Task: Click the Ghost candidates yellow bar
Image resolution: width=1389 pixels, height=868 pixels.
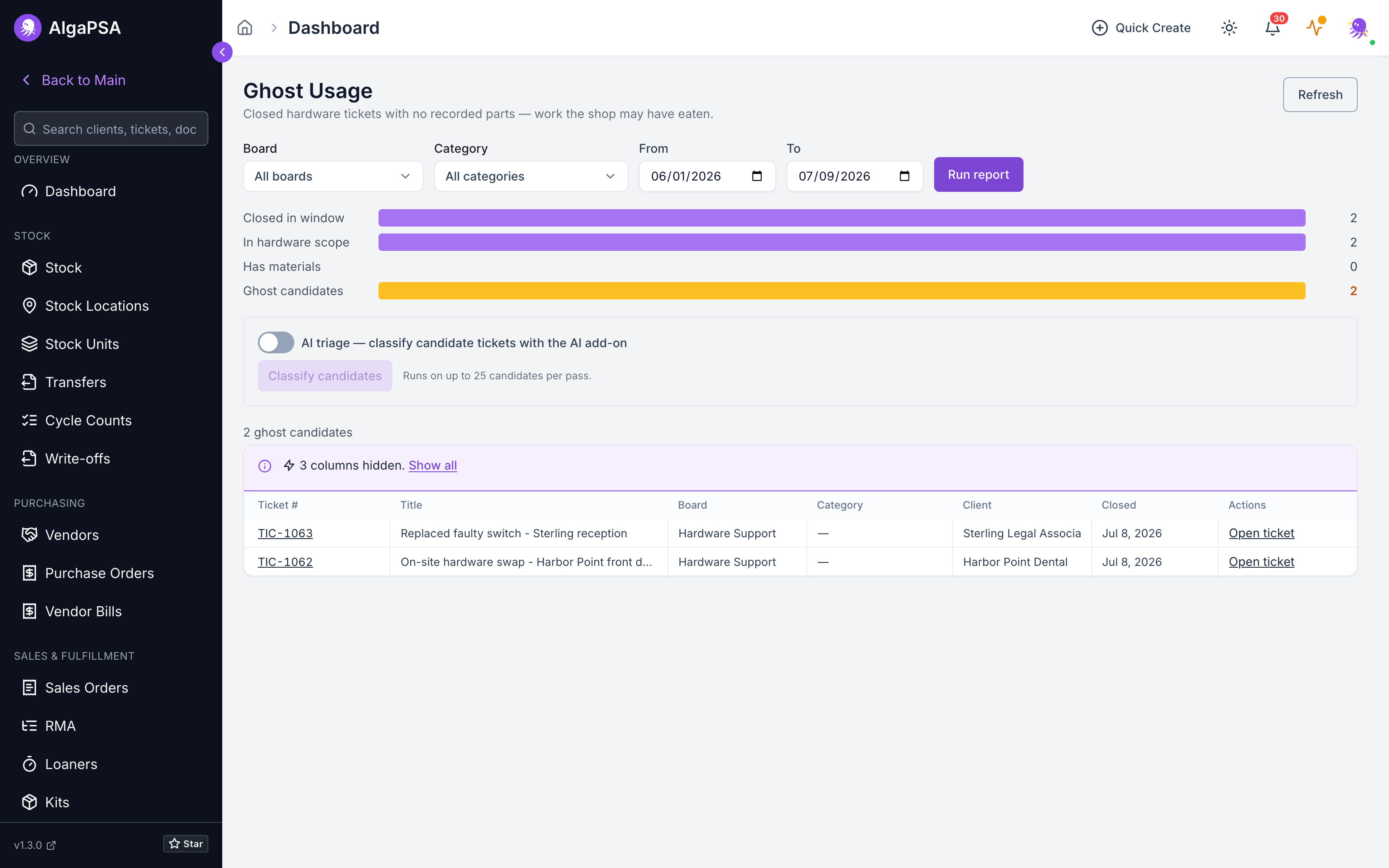Action: pos(842,291)
